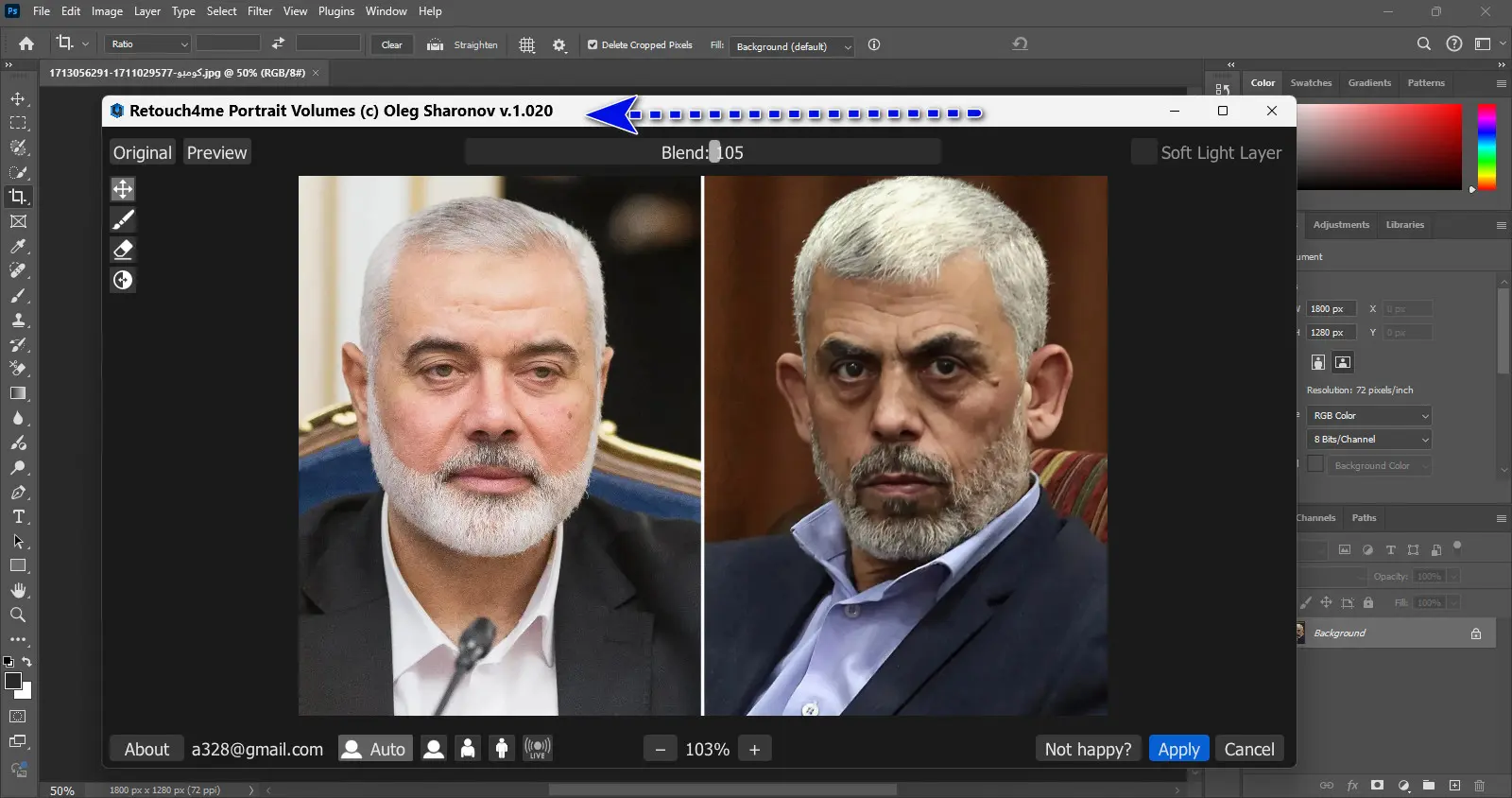Toggle lock on Background layer

tap(1476, 633)
